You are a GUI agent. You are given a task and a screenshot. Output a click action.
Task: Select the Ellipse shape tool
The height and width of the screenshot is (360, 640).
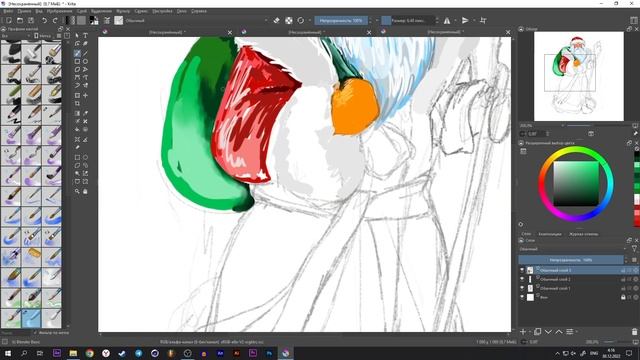(x=85, y=61)
